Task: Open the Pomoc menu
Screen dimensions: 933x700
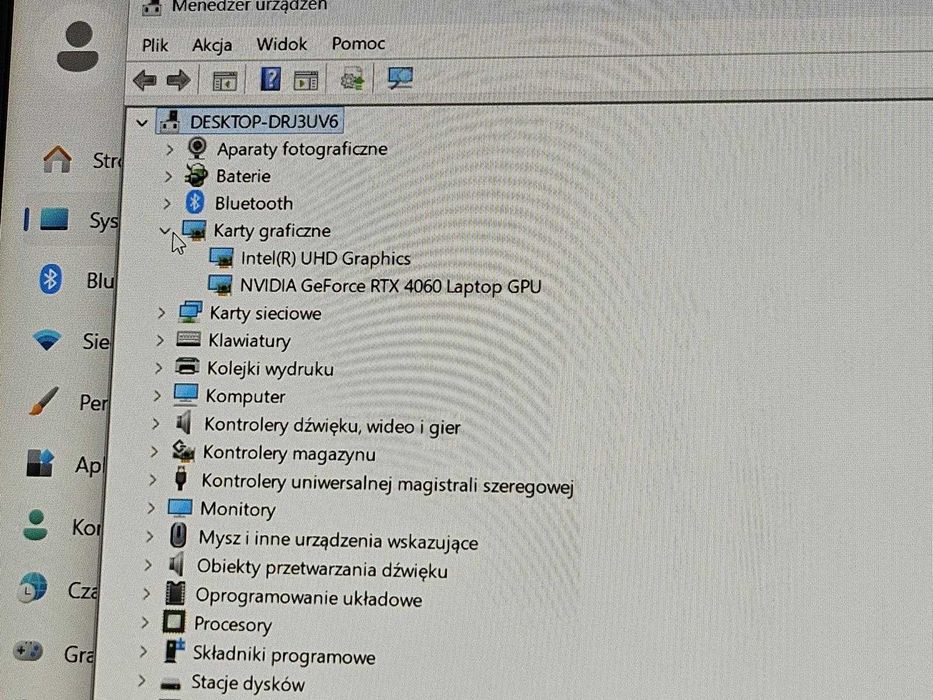Action: click(x=358, y=43)
